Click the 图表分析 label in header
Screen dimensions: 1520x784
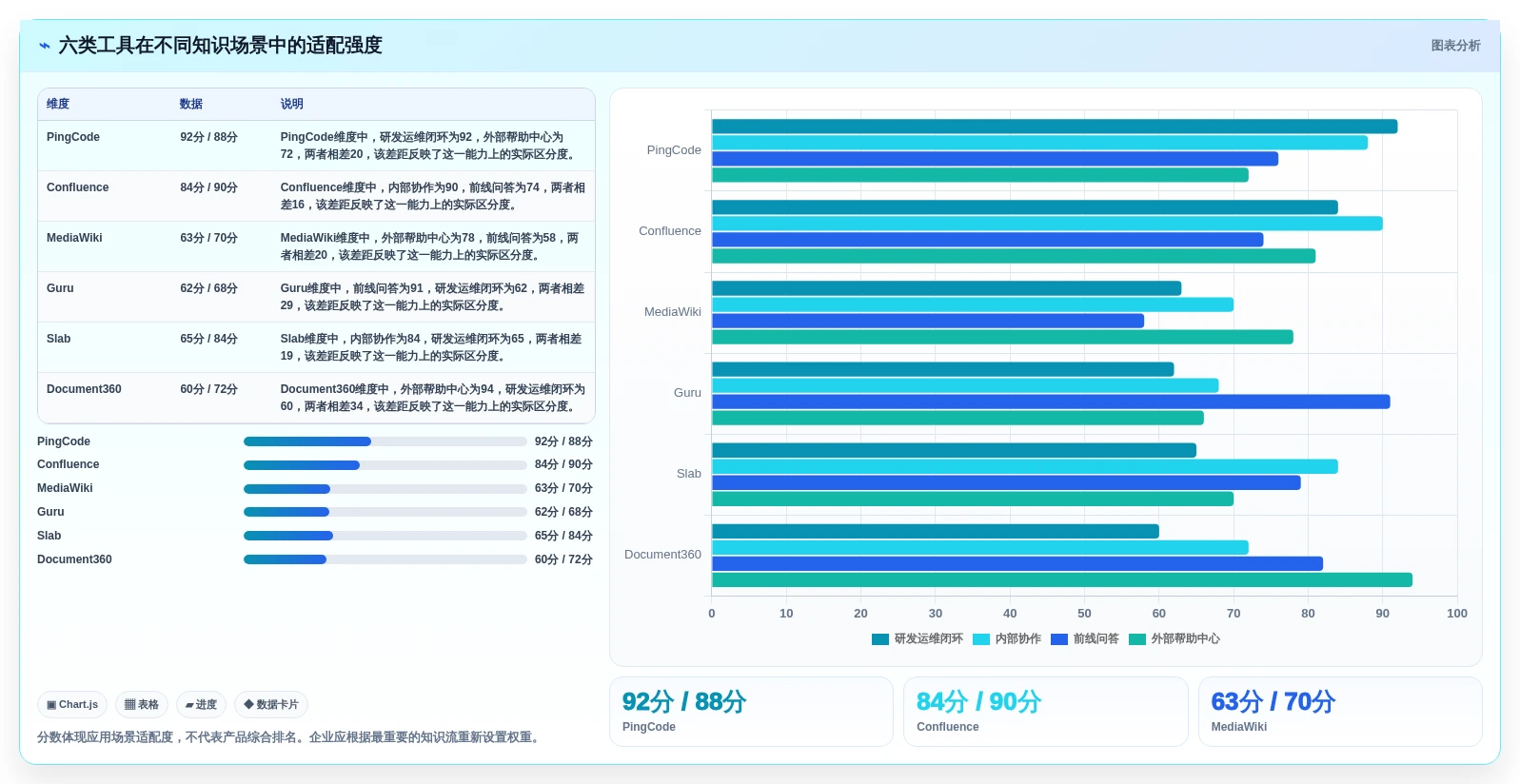[1455, 46]
